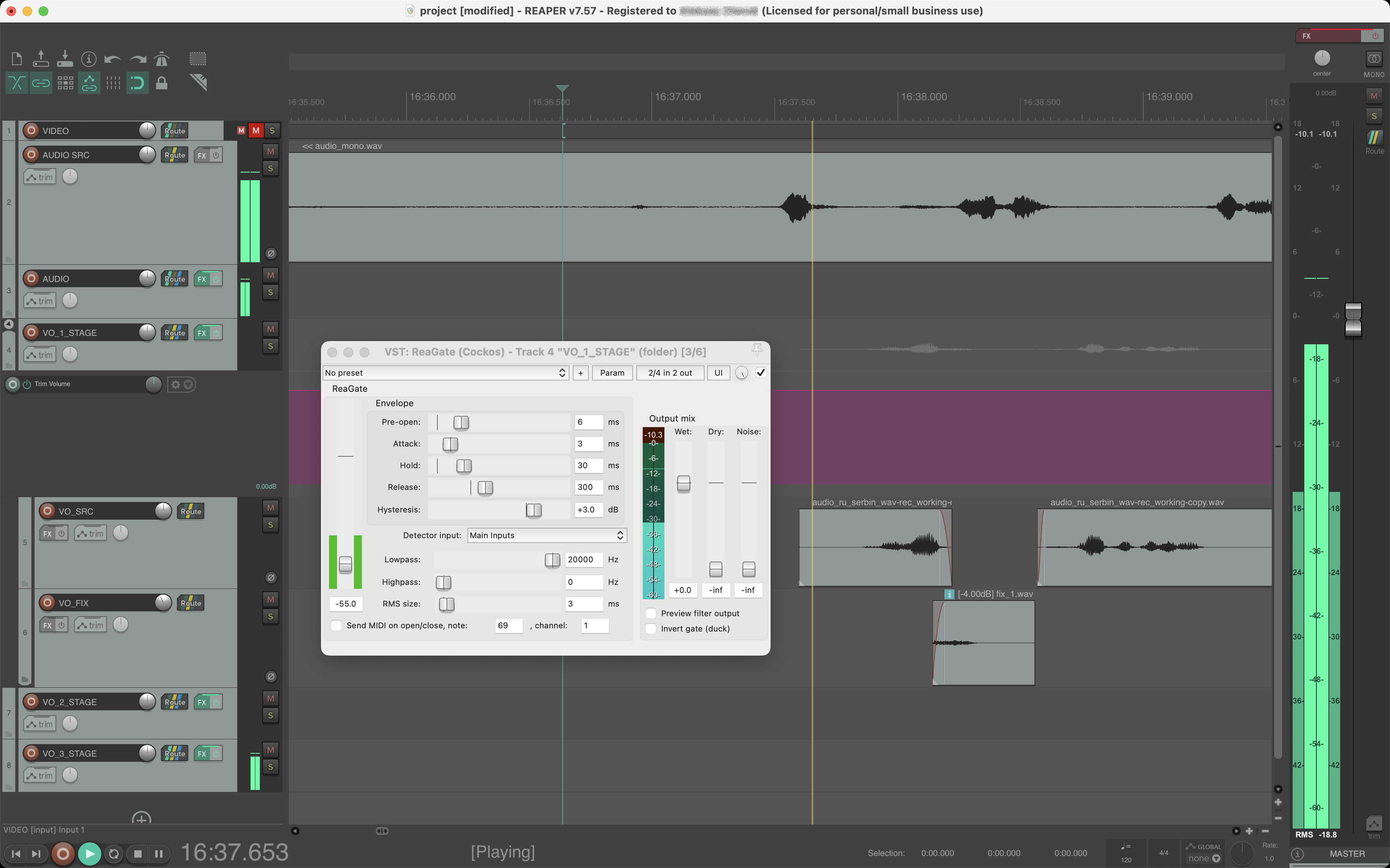1390x868 pixels.
Task: Click the metronome toolbar icon
Action: click(162, 59)
